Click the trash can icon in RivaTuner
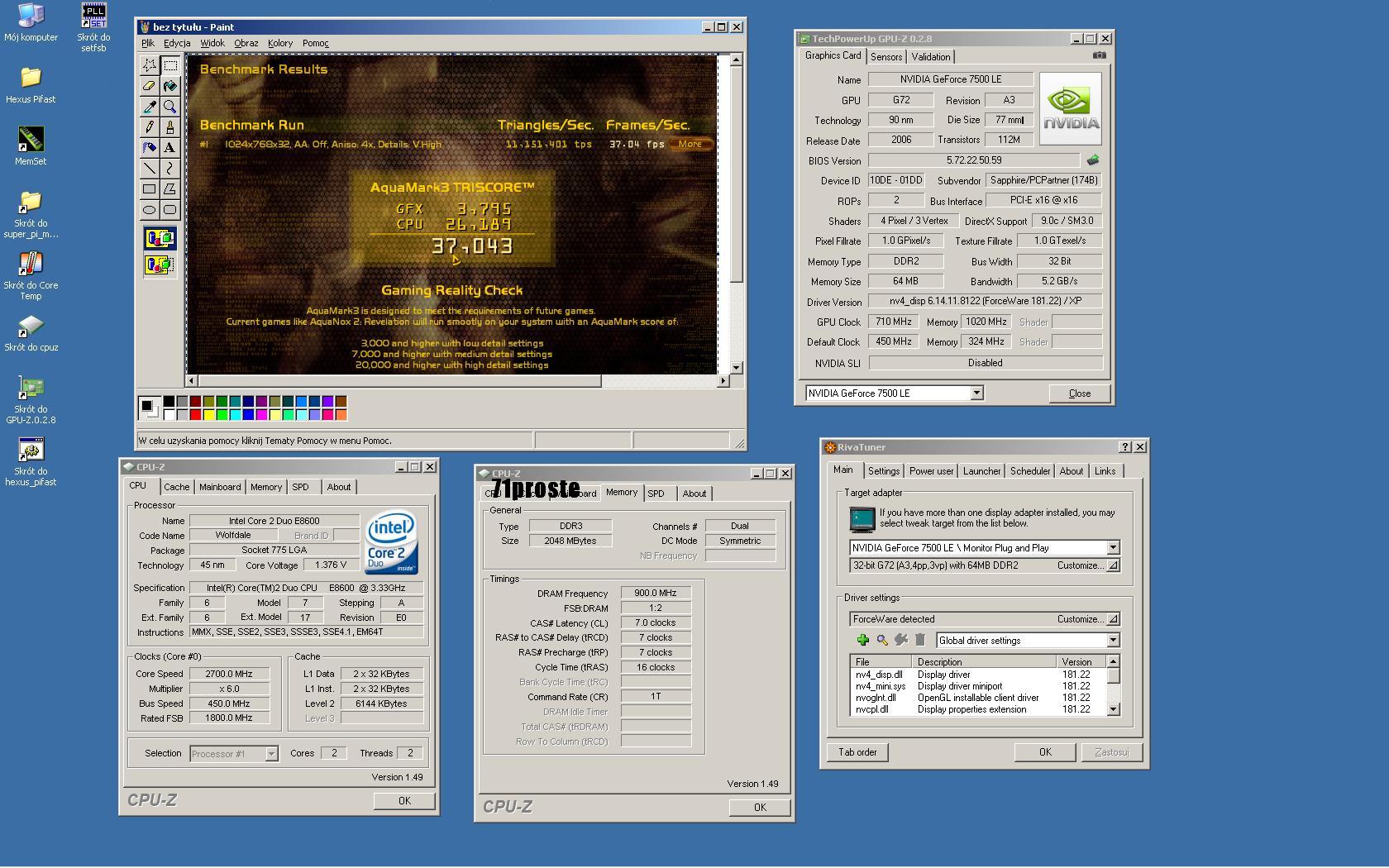1389x868 pixels. click(920, 640)
